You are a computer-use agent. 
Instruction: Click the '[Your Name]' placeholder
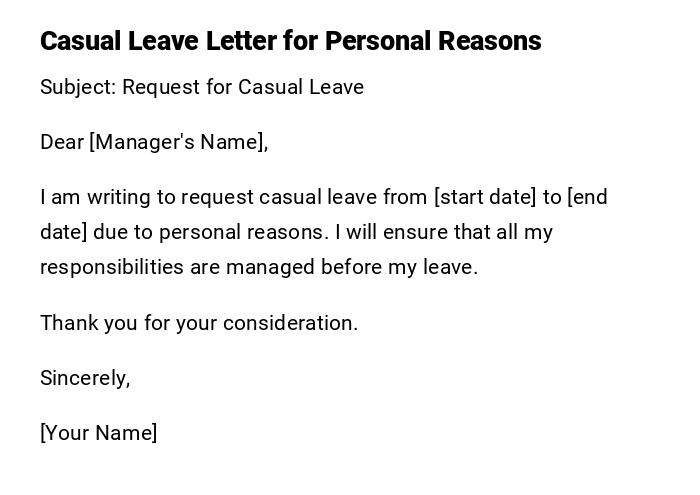point(99,433)
